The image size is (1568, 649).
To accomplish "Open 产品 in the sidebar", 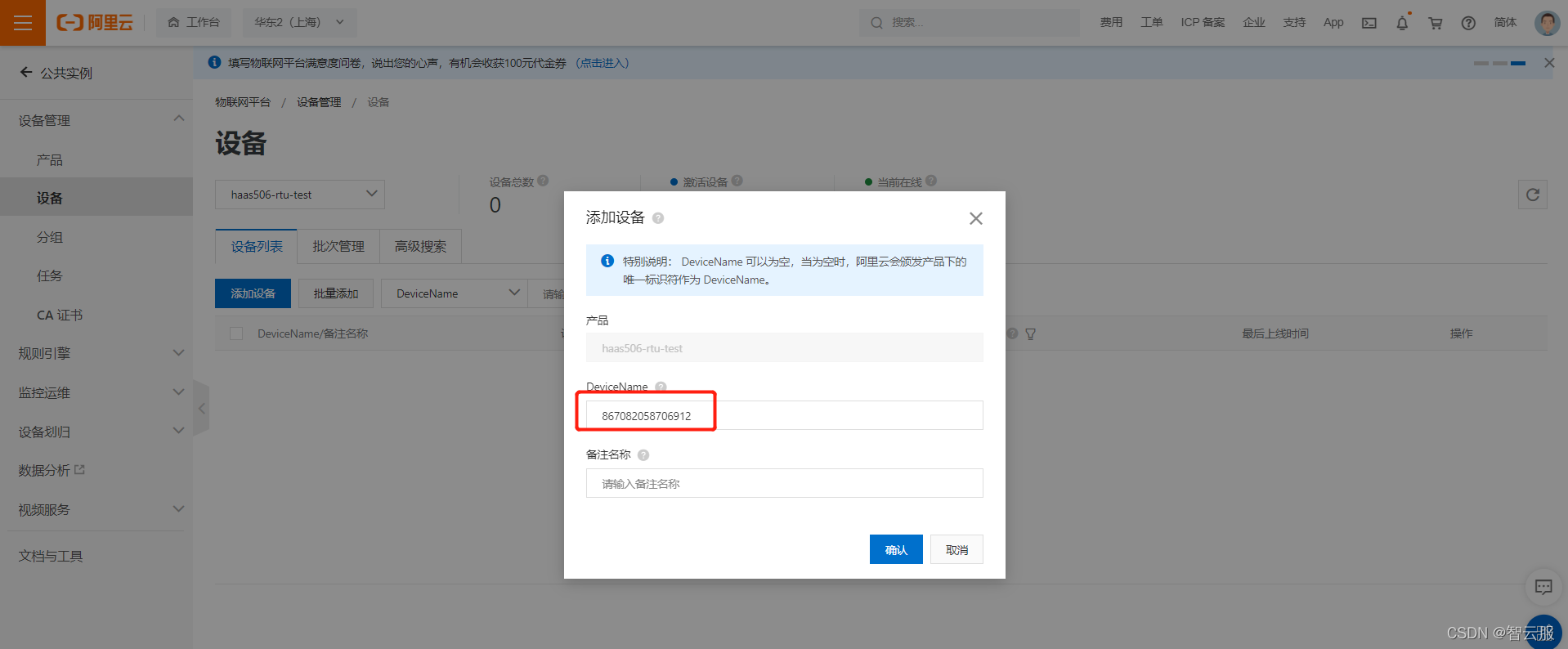I will (x=50, y=160).
